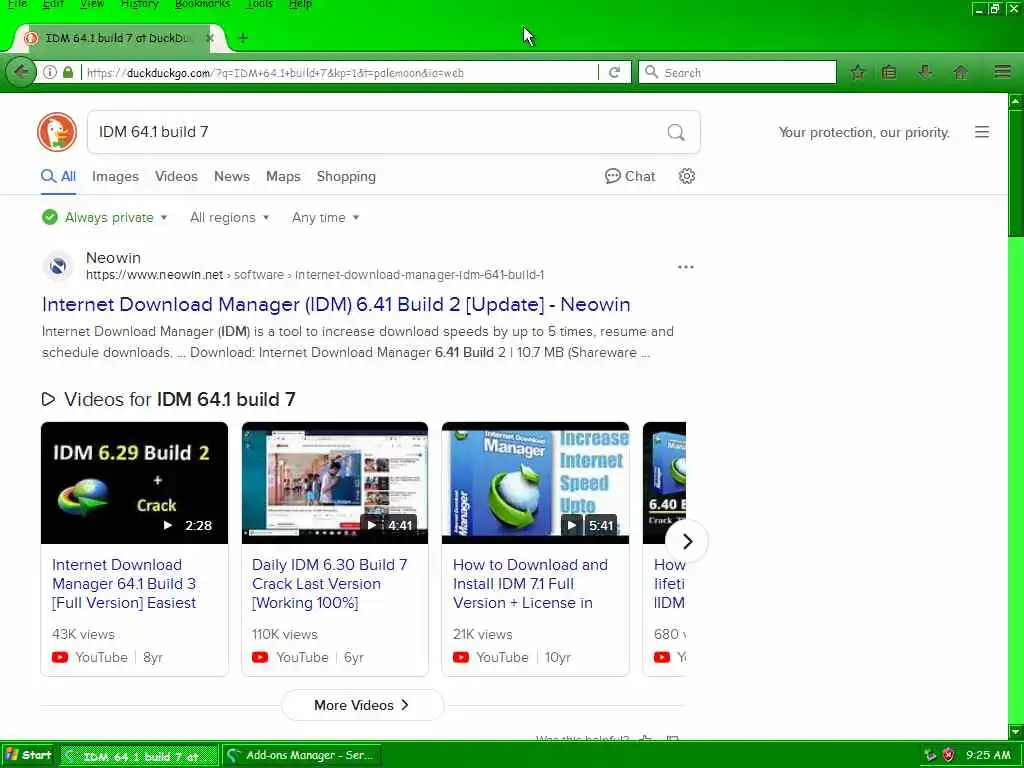Open search settings gear icon
The image size is (1024, 768).
(x=686, y=176)
